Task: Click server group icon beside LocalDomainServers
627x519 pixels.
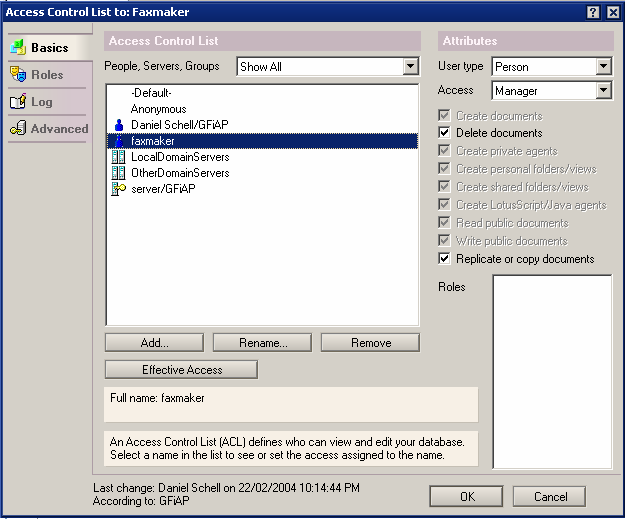Action: coord(119,157)
